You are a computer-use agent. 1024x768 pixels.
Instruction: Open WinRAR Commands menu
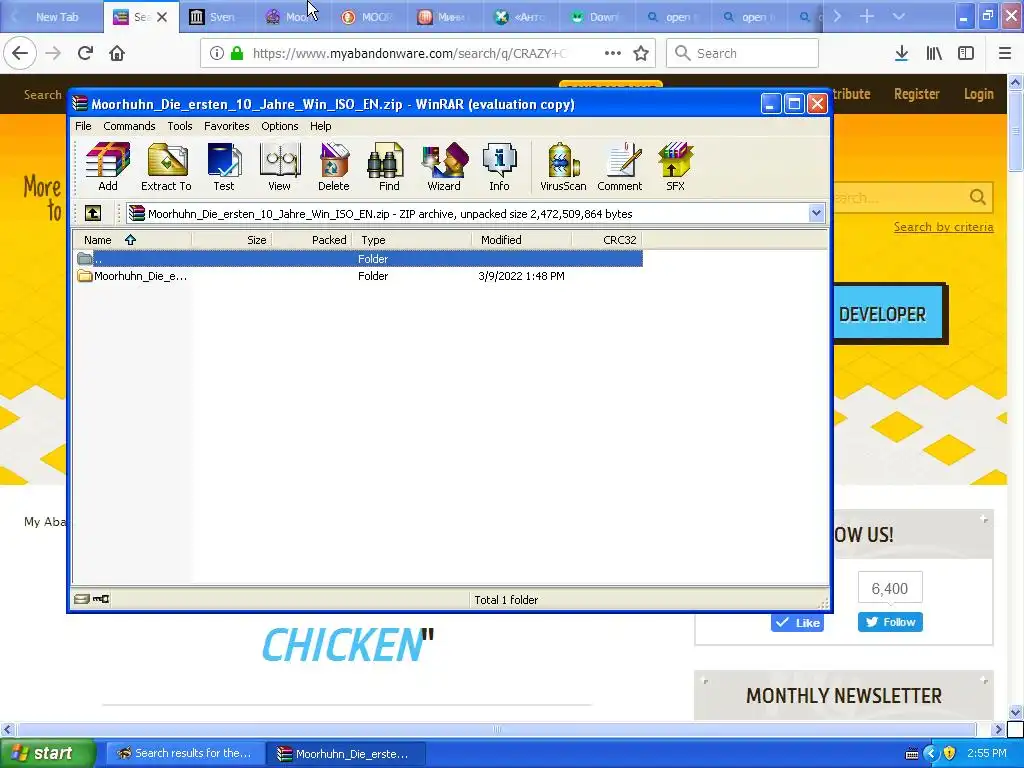[x=129, y=126]
